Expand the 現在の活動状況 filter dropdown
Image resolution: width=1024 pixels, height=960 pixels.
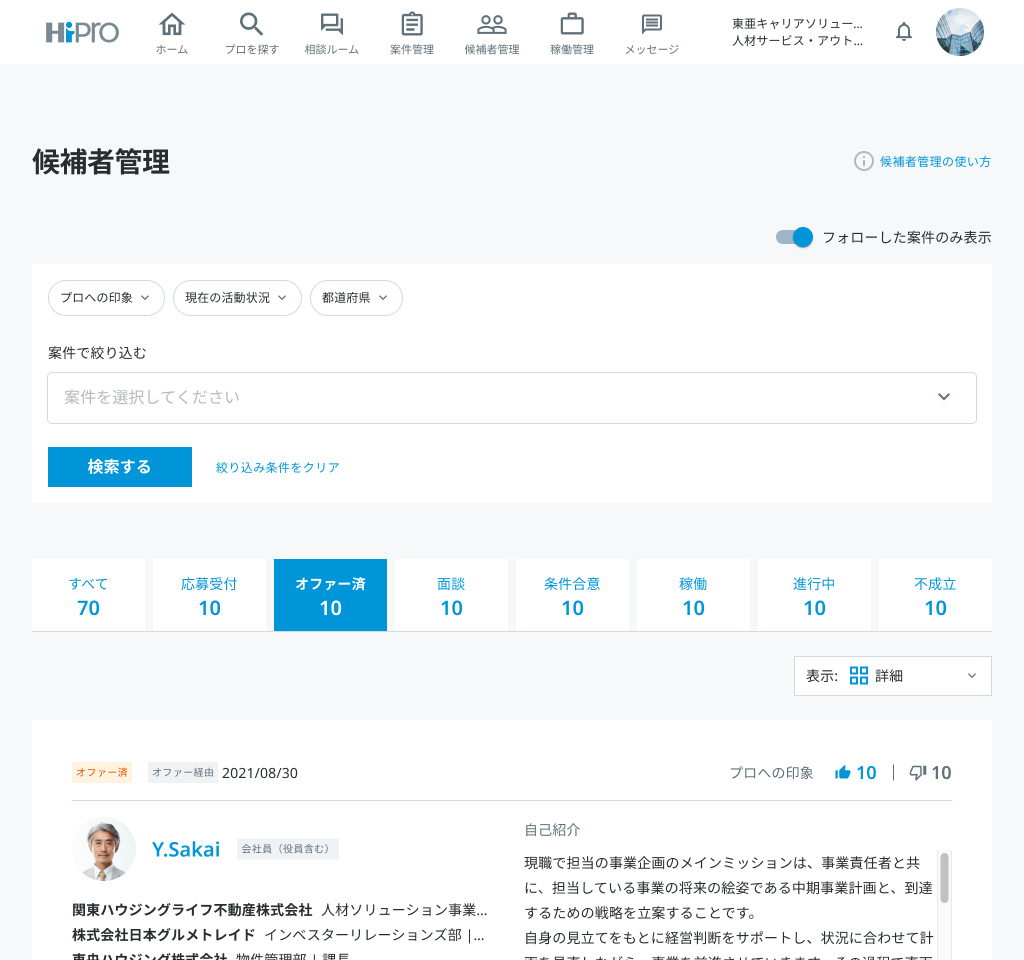(x=237, y=298)
